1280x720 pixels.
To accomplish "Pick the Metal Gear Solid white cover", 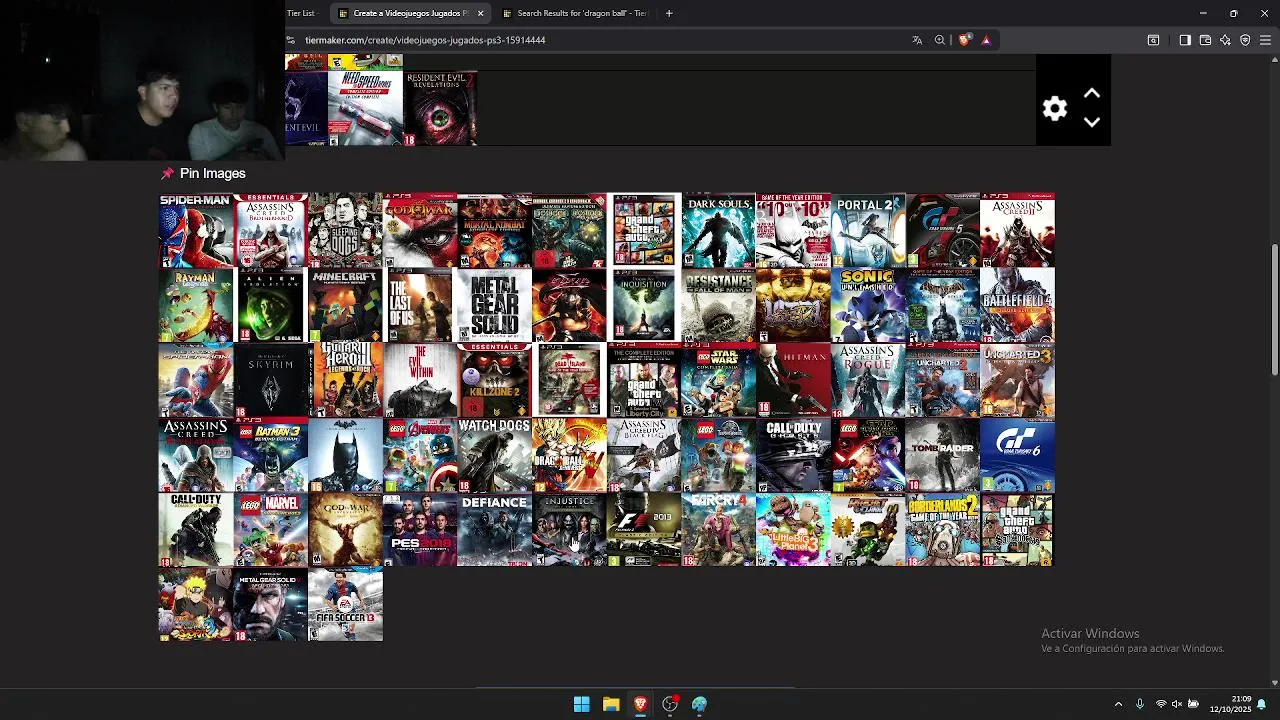I will 494,305.
